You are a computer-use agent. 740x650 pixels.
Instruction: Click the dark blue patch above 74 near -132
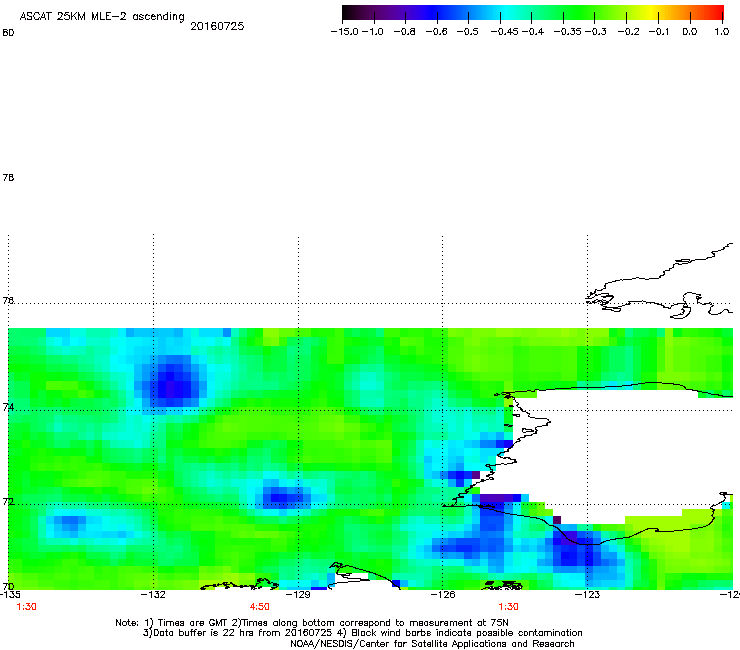(x=172, y=383)
